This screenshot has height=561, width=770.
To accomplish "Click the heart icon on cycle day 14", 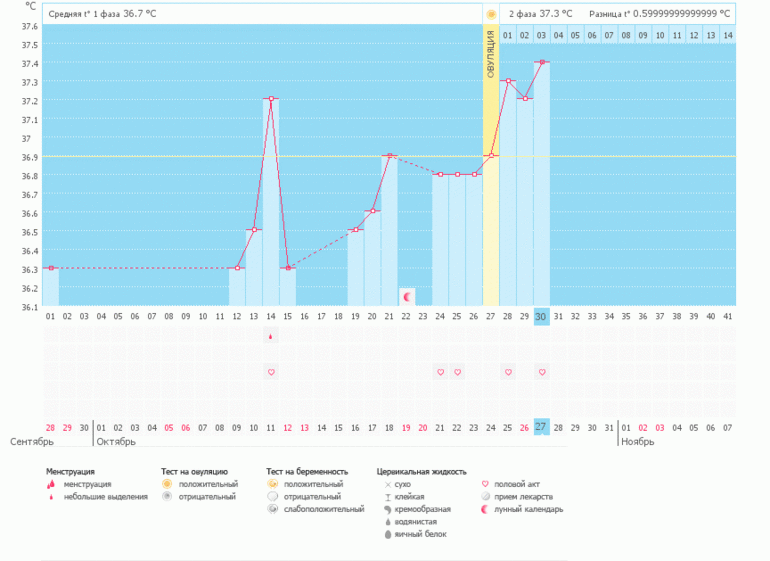I will [x=271, y=372].
